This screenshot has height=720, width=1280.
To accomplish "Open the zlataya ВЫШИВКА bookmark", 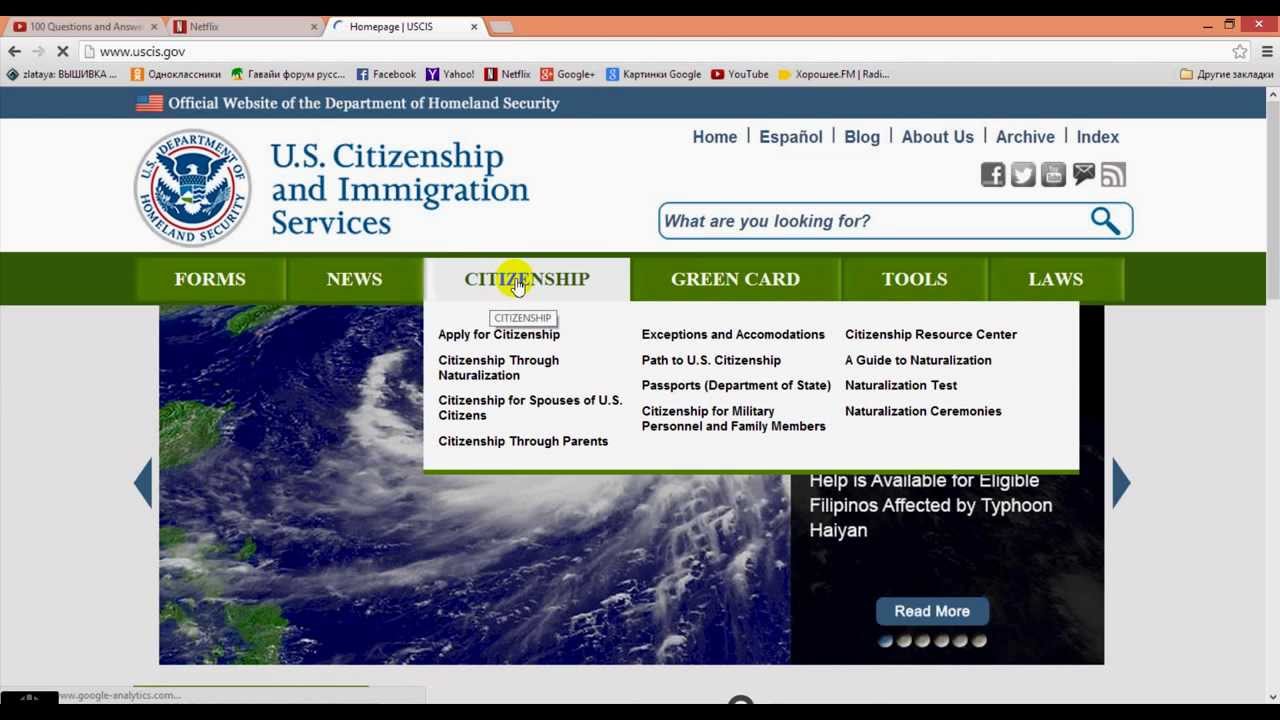I will tap(61, 74).
